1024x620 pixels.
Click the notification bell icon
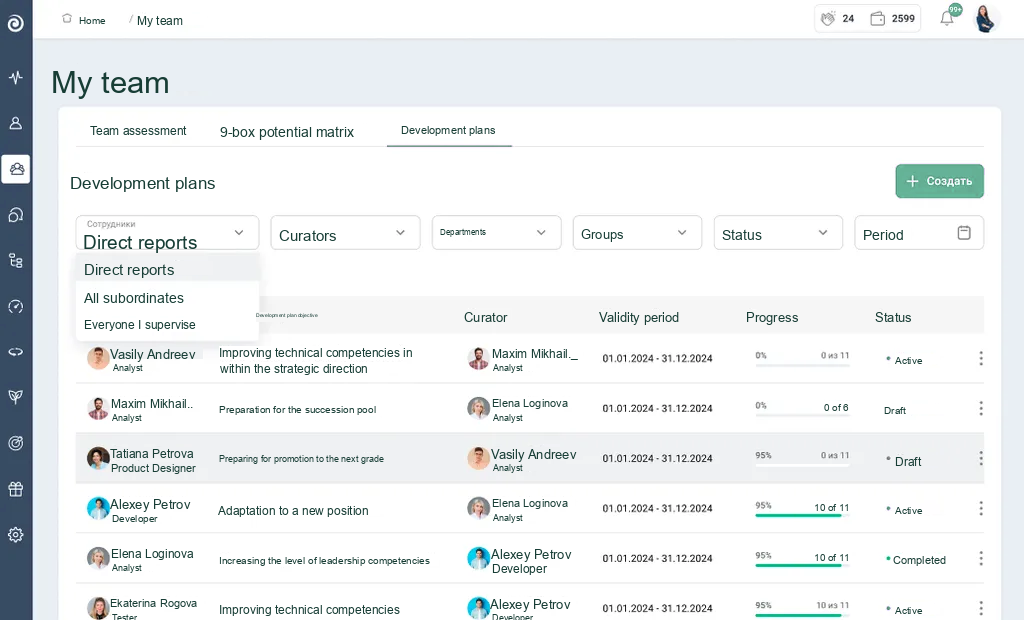point(948,18)
